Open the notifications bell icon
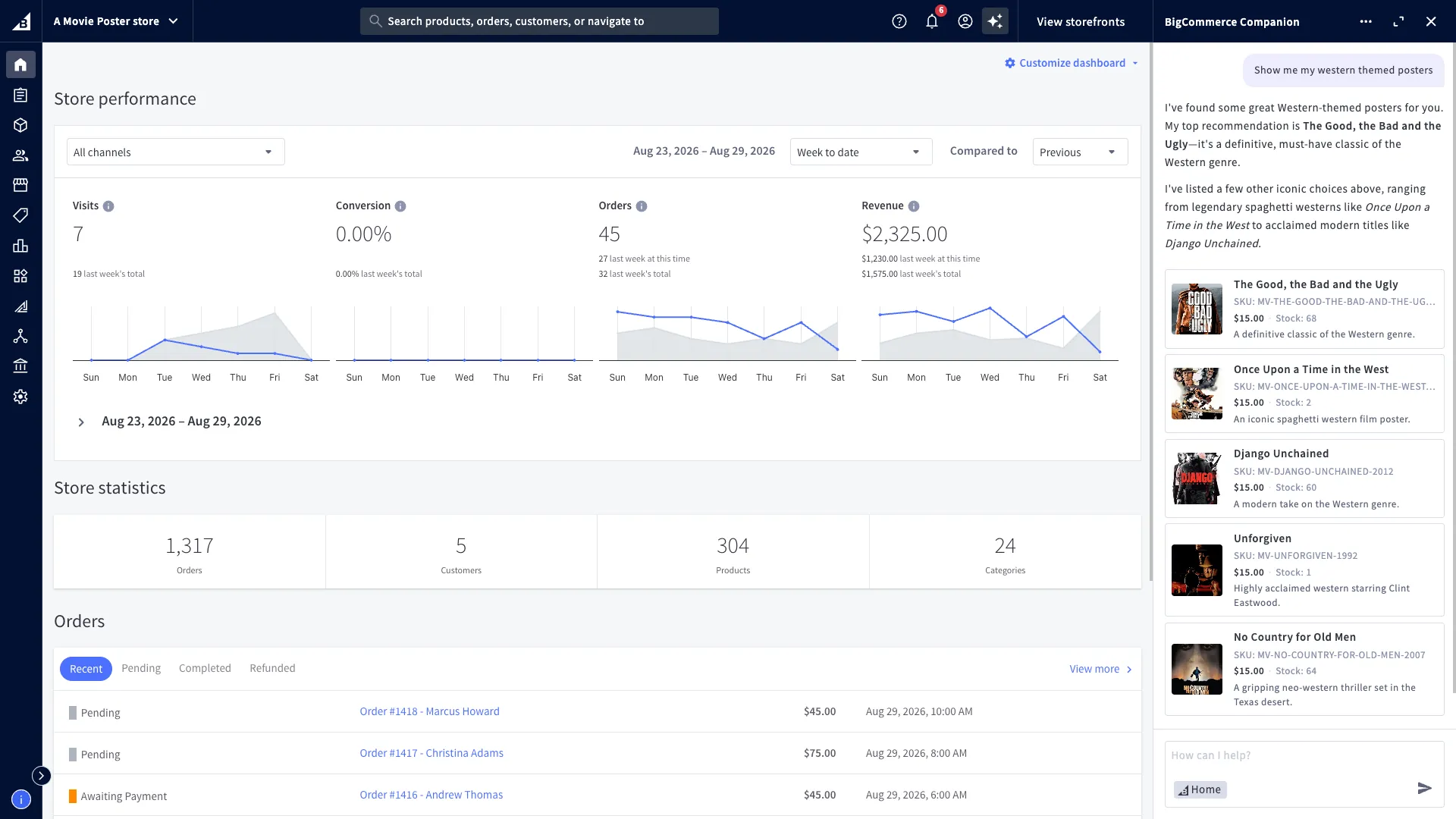 click(932, 21)
